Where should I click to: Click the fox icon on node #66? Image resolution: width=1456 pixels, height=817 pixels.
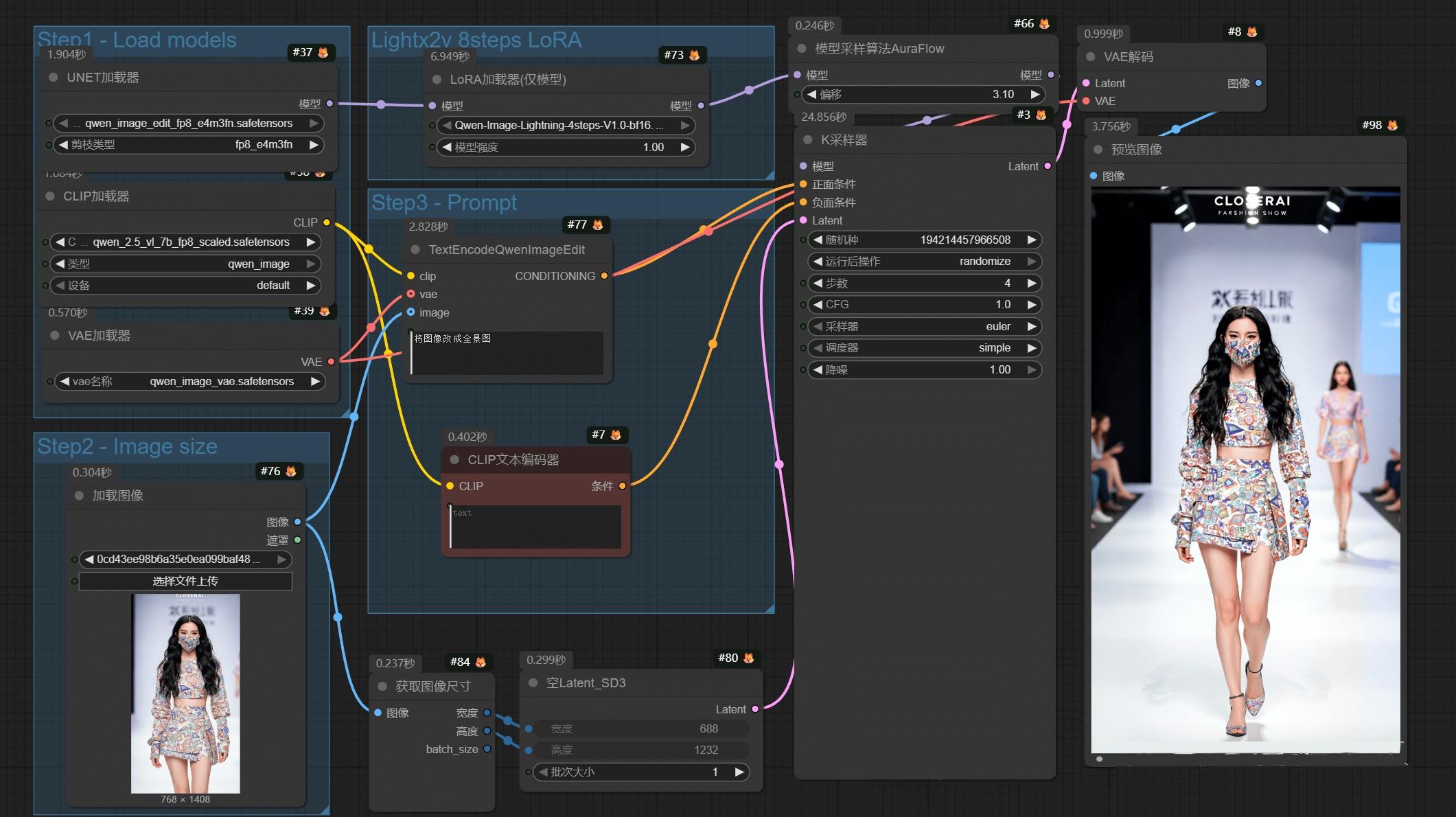1045,23
